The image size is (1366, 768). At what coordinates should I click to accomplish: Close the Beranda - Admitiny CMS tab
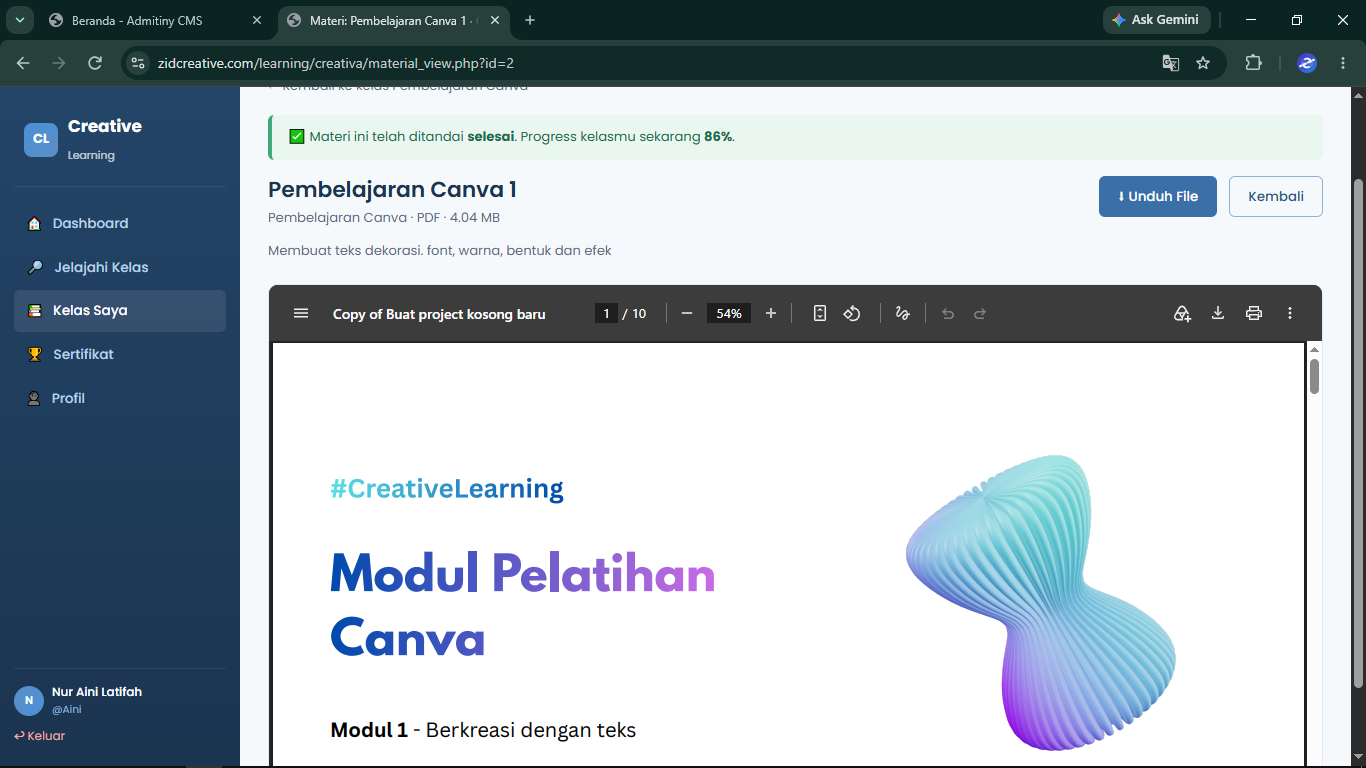(x=257, y=20)
